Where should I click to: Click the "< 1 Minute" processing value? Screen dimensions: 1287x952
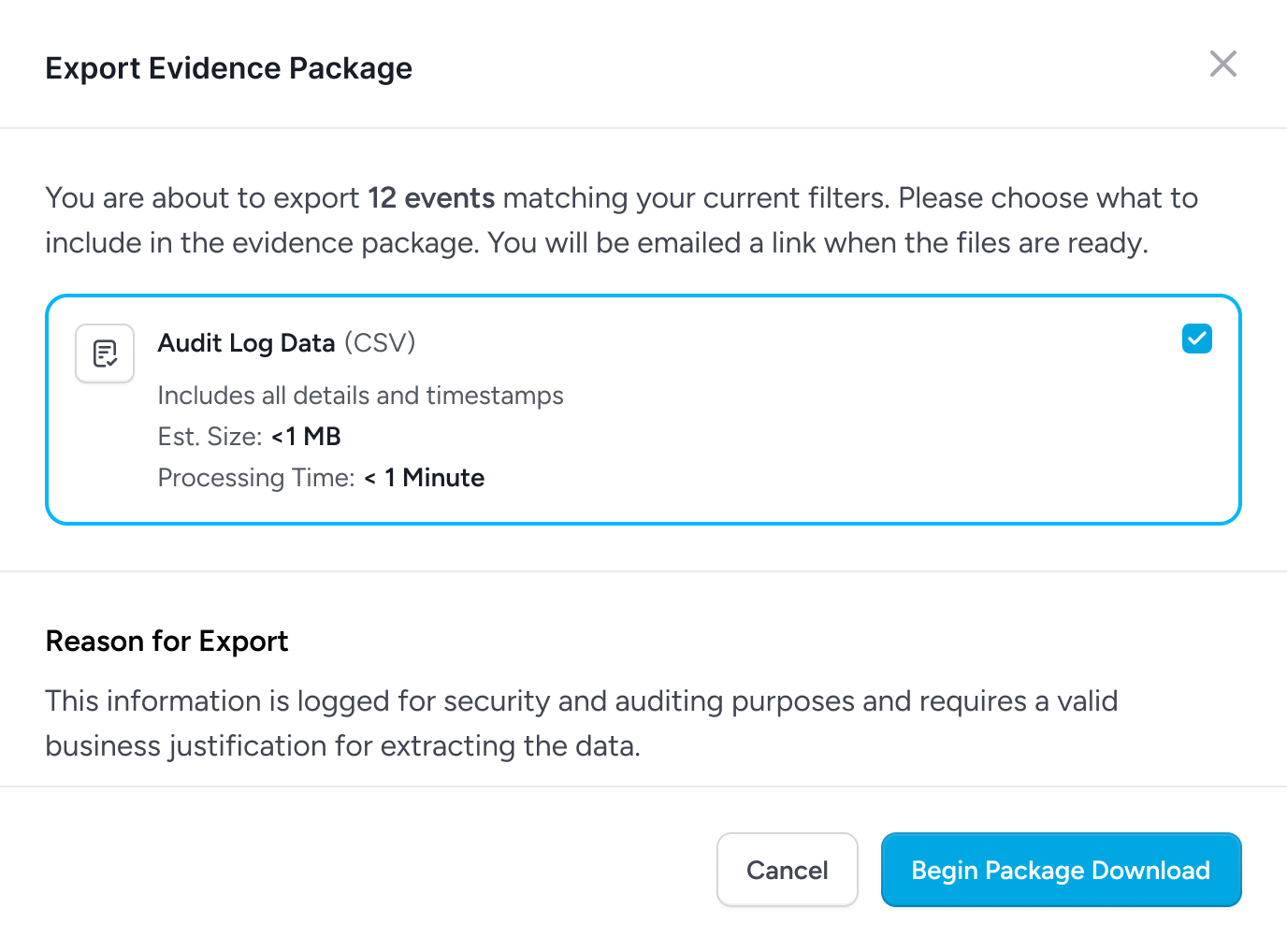point(425,478)
